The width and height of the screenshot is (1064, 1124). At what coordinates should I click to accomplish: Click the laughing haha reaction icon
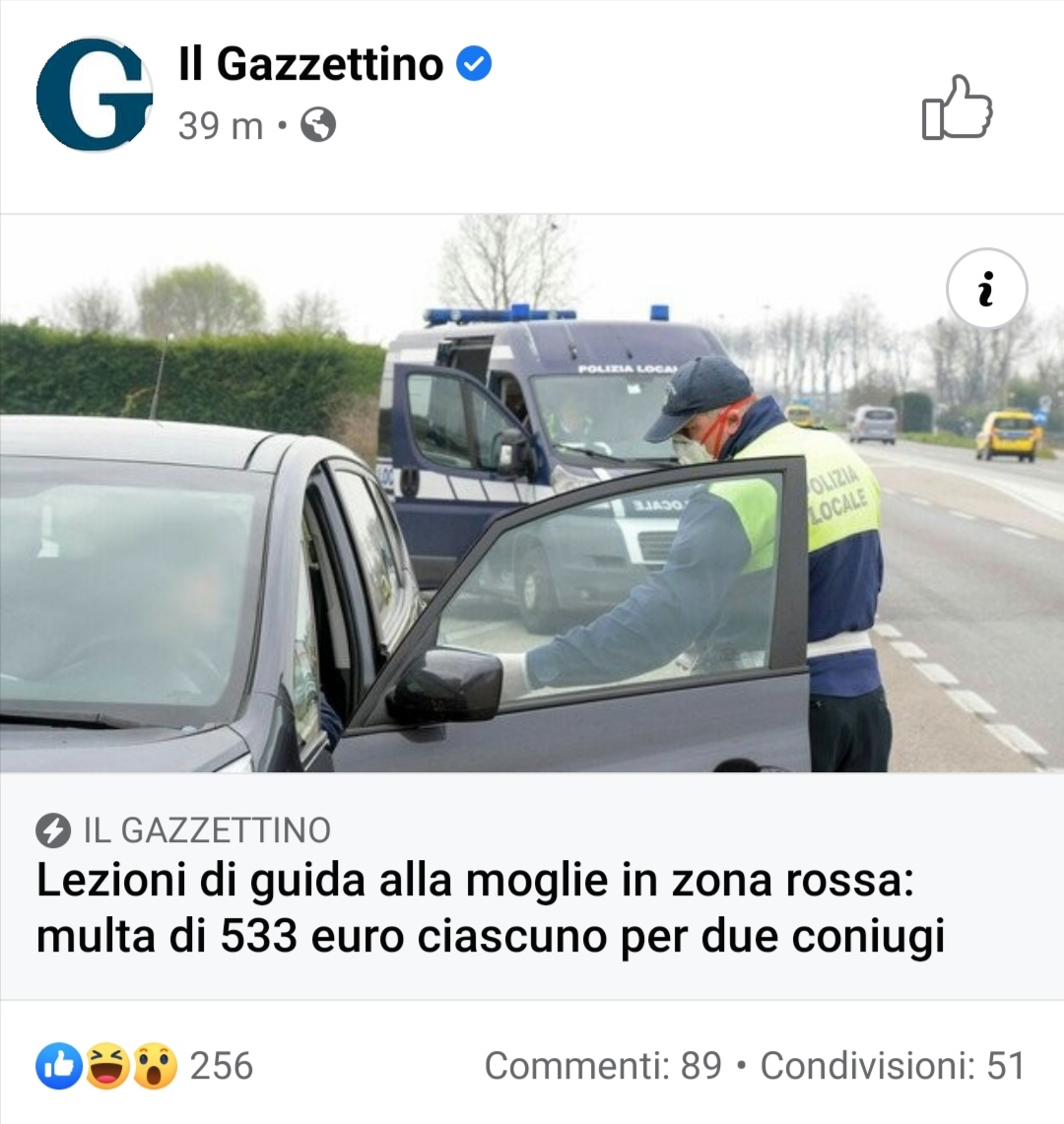pyautogui.click(x=107, y=1066)
